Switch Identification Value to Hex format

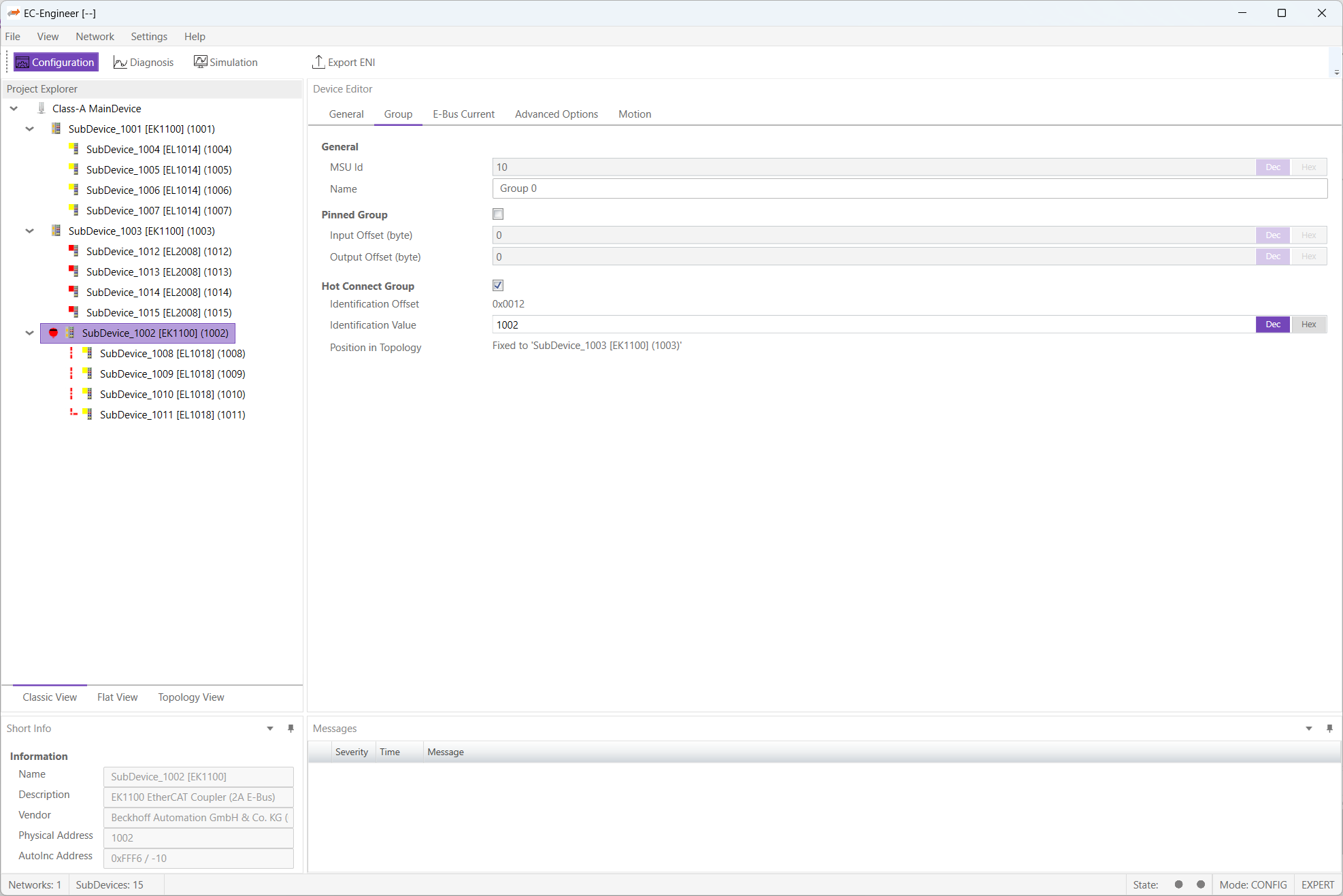click(x=1308, y=325)
